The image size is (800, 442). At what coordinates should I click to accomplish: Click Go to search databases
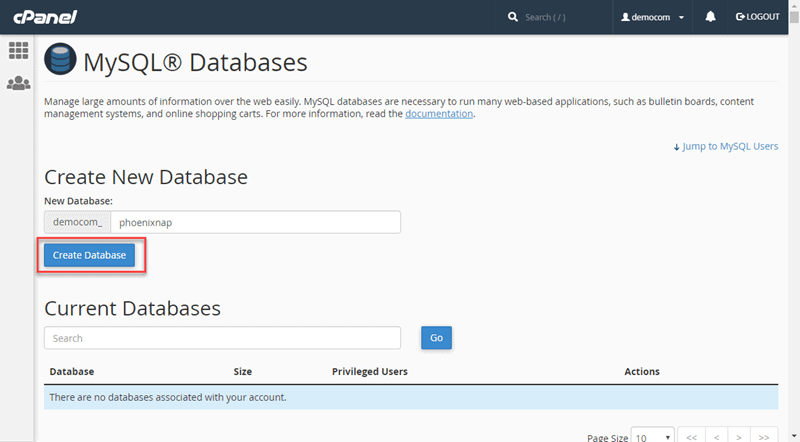pyautogui.click(x=436, y=338)
